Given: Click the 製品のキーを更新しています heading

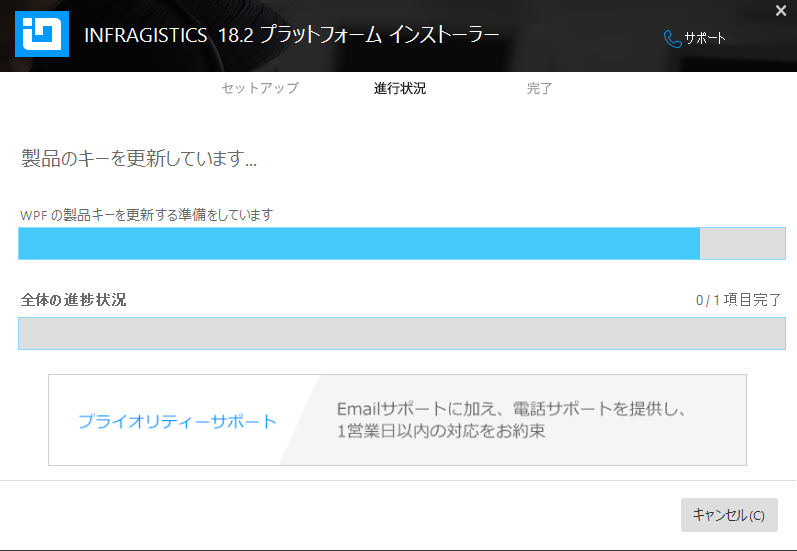Looking at the screenshot, I should pos(139,158).
